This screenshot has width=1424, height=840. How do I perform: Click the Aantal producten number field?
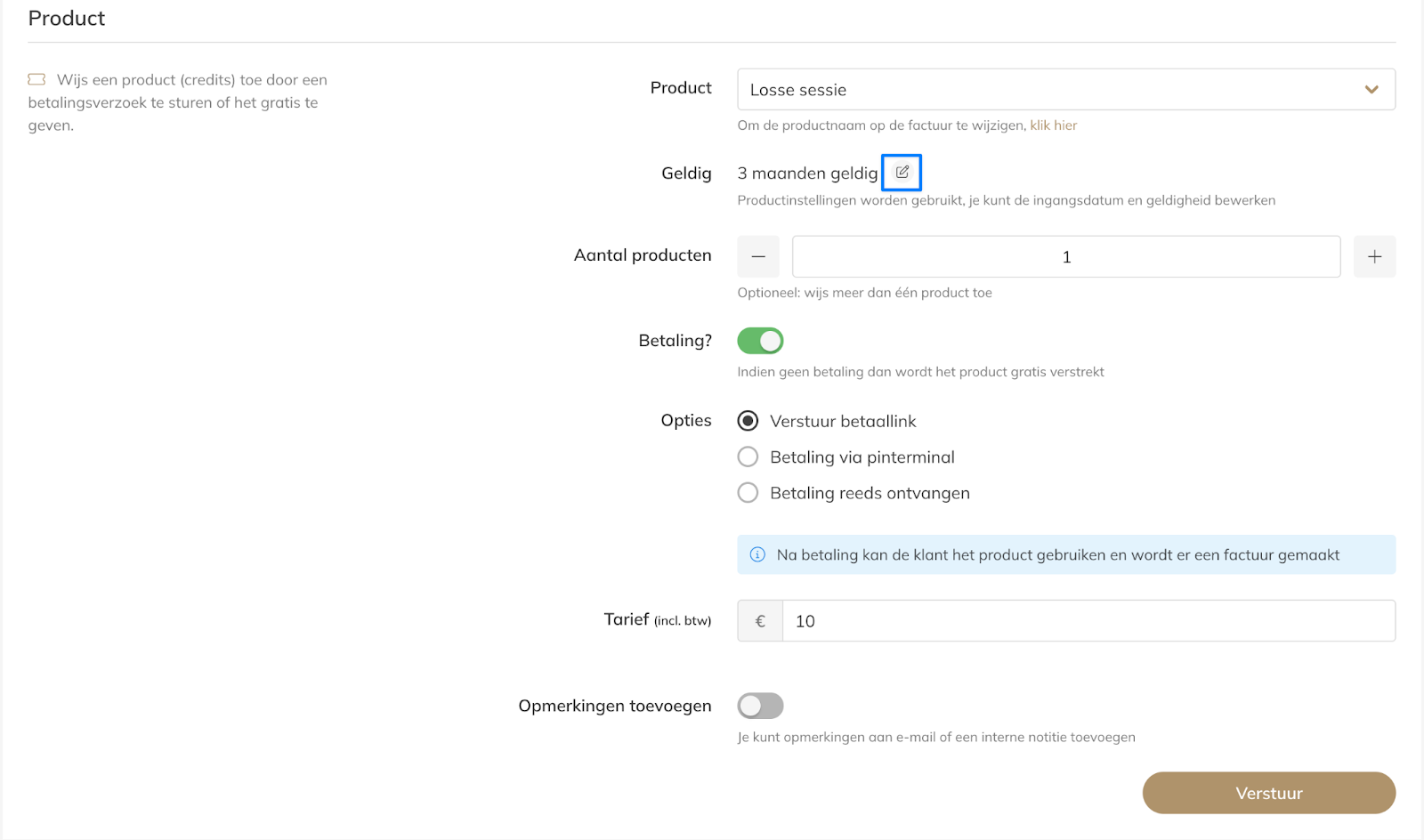coord(1065,257)
